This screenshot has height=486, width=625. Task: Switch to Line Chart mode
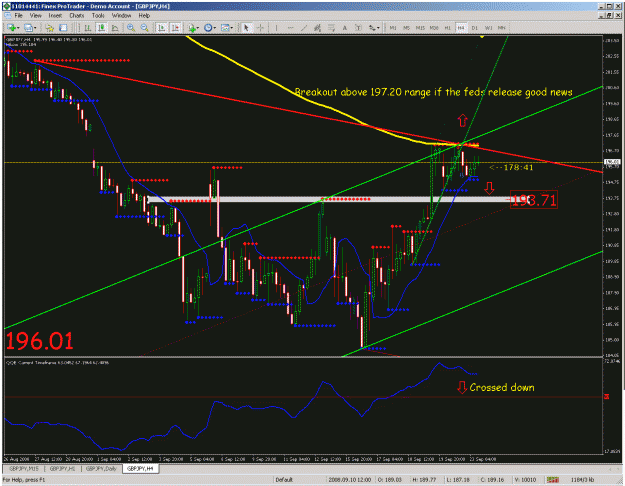(x=115, y=28)
